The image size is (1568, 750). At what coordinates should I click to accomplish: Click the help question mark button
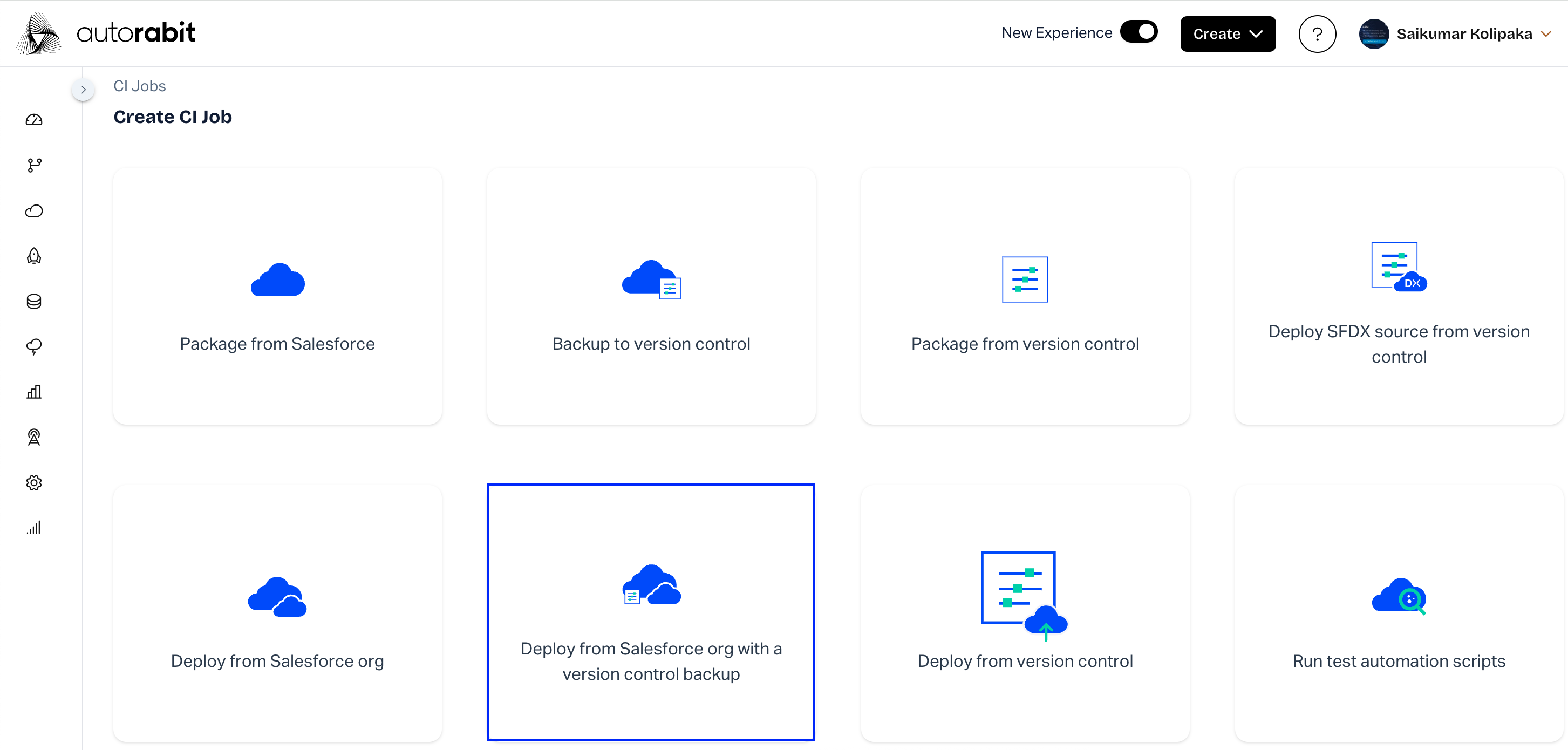[x=1317, y=34]
